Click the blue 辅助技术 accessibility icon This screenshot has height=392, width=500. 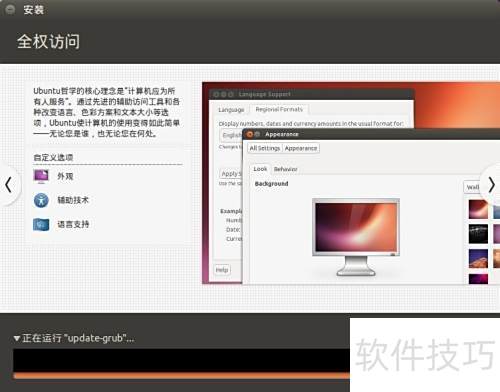41,200
